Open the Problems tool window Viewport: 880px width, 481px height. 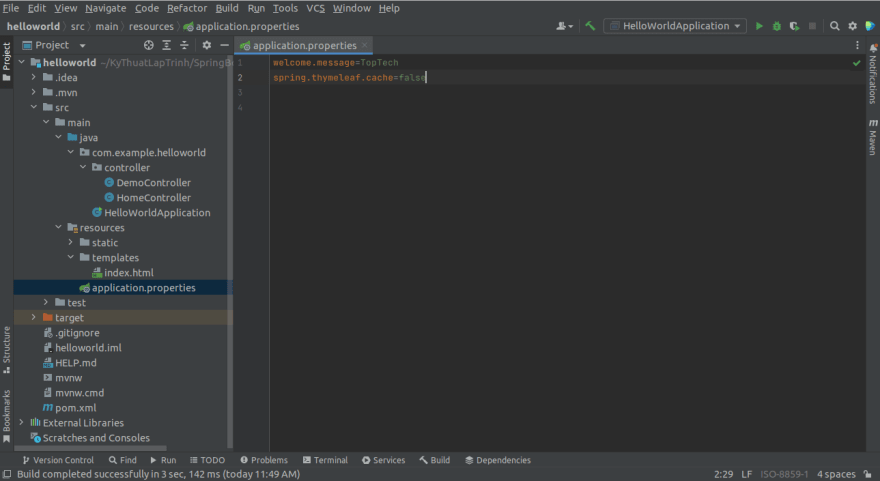click(264, 460)
